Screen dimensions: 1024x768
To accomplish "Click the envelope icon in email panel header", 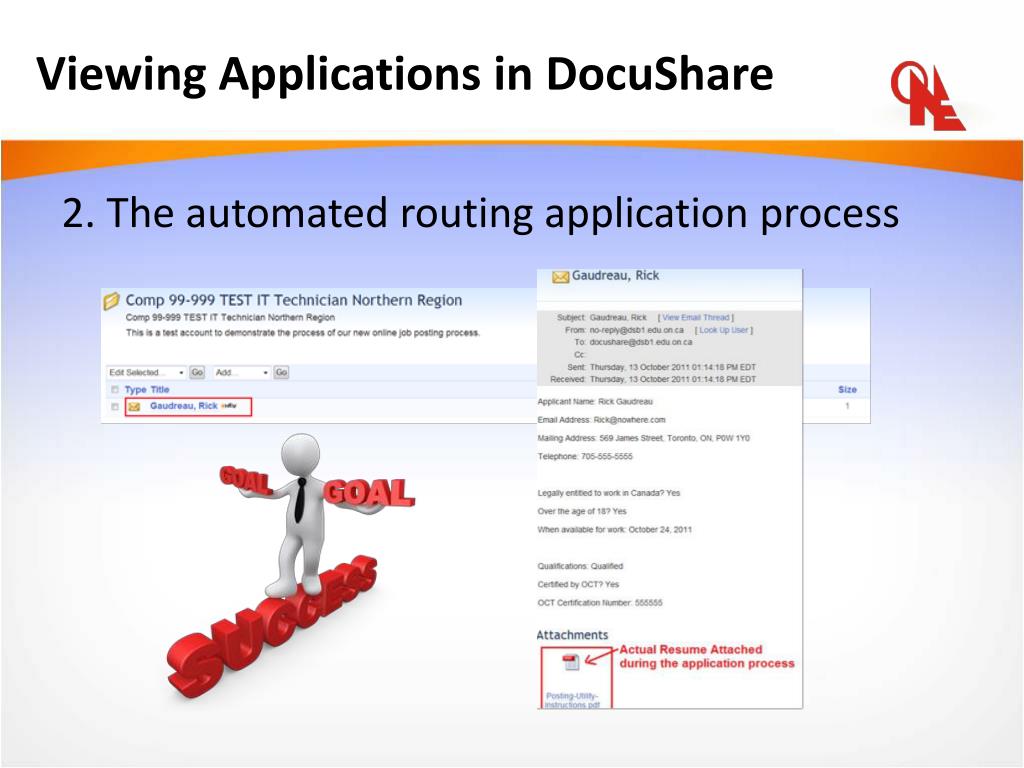I will click(560, 277).
